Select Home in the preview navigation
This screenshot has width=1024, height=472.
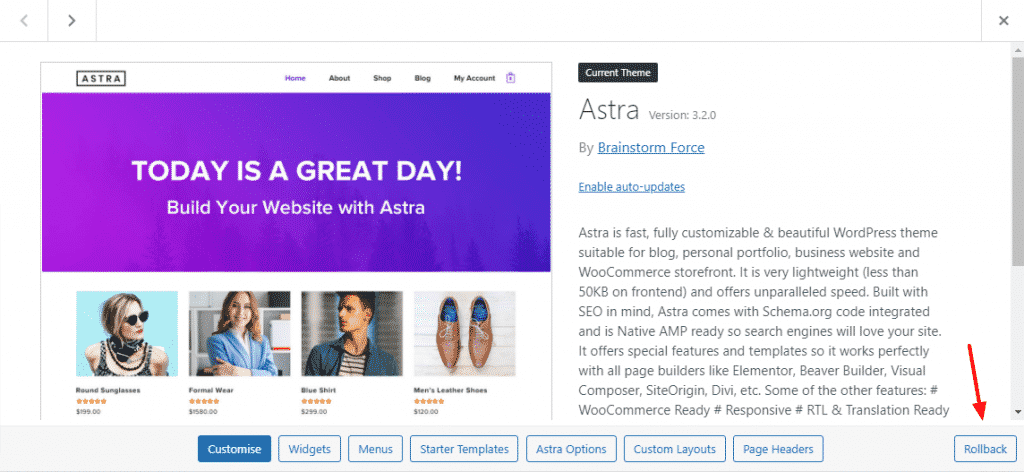click(295, 78)
